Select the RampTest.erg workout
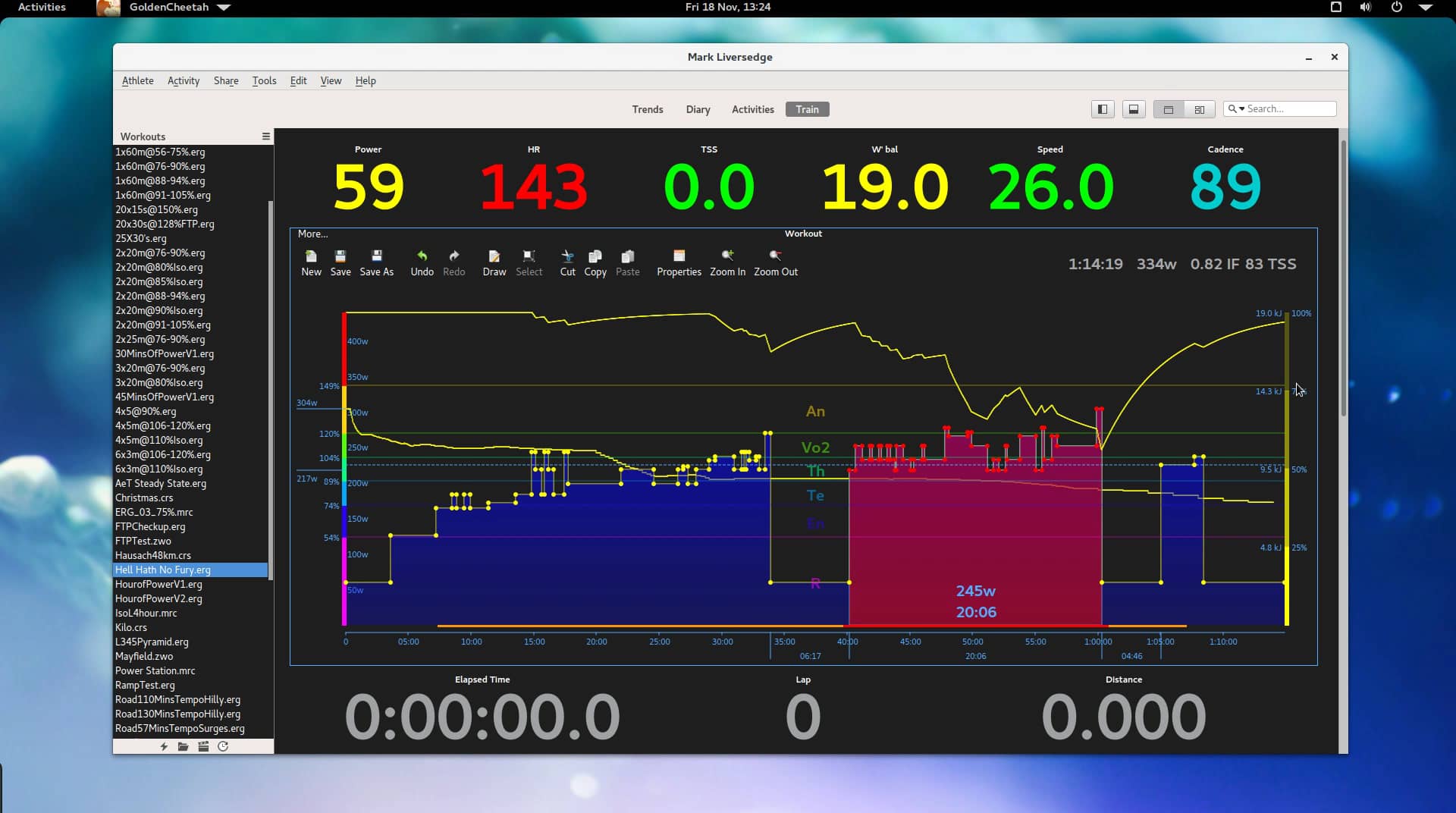This screenshot has height=813, width=1456. click(x=190, y=685)
